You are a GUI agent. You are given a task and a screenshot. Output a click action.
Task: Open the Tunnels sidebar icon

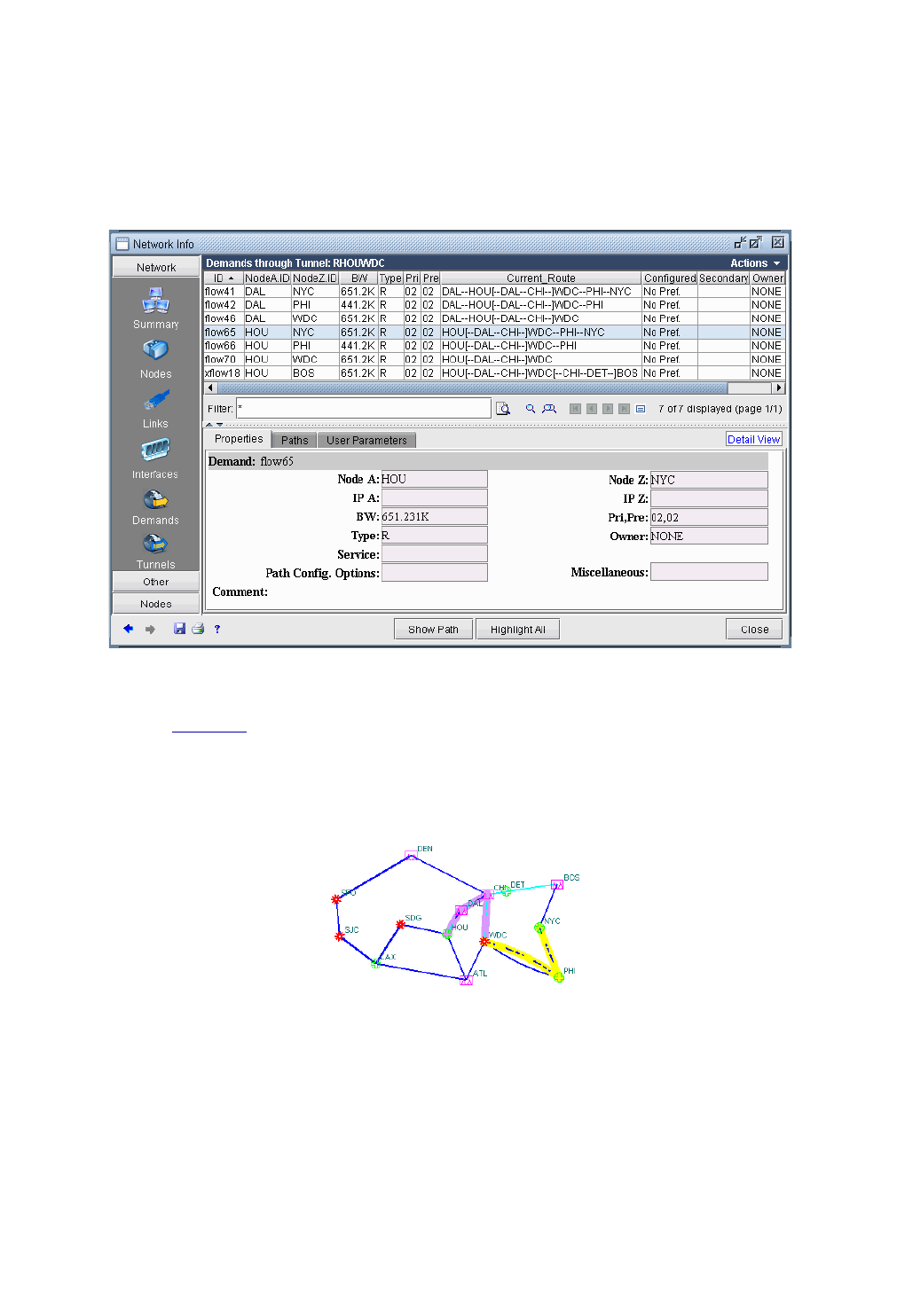(155, 544)
